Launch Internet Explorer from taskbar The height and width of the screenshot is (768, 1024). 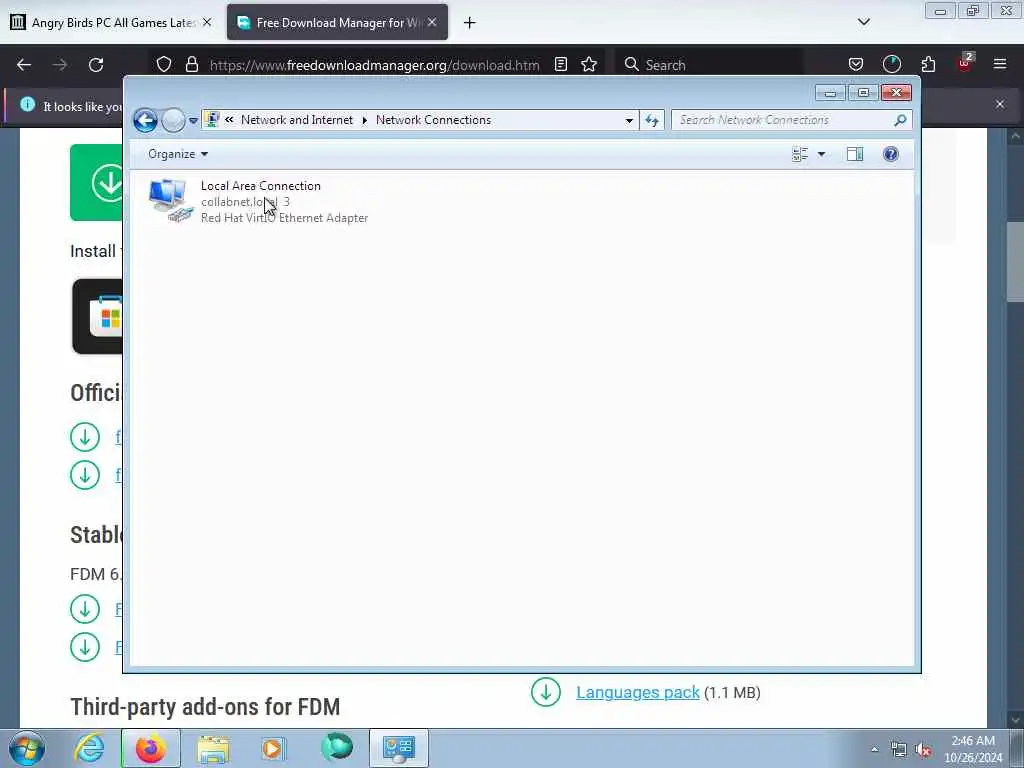tap(89, 748)
